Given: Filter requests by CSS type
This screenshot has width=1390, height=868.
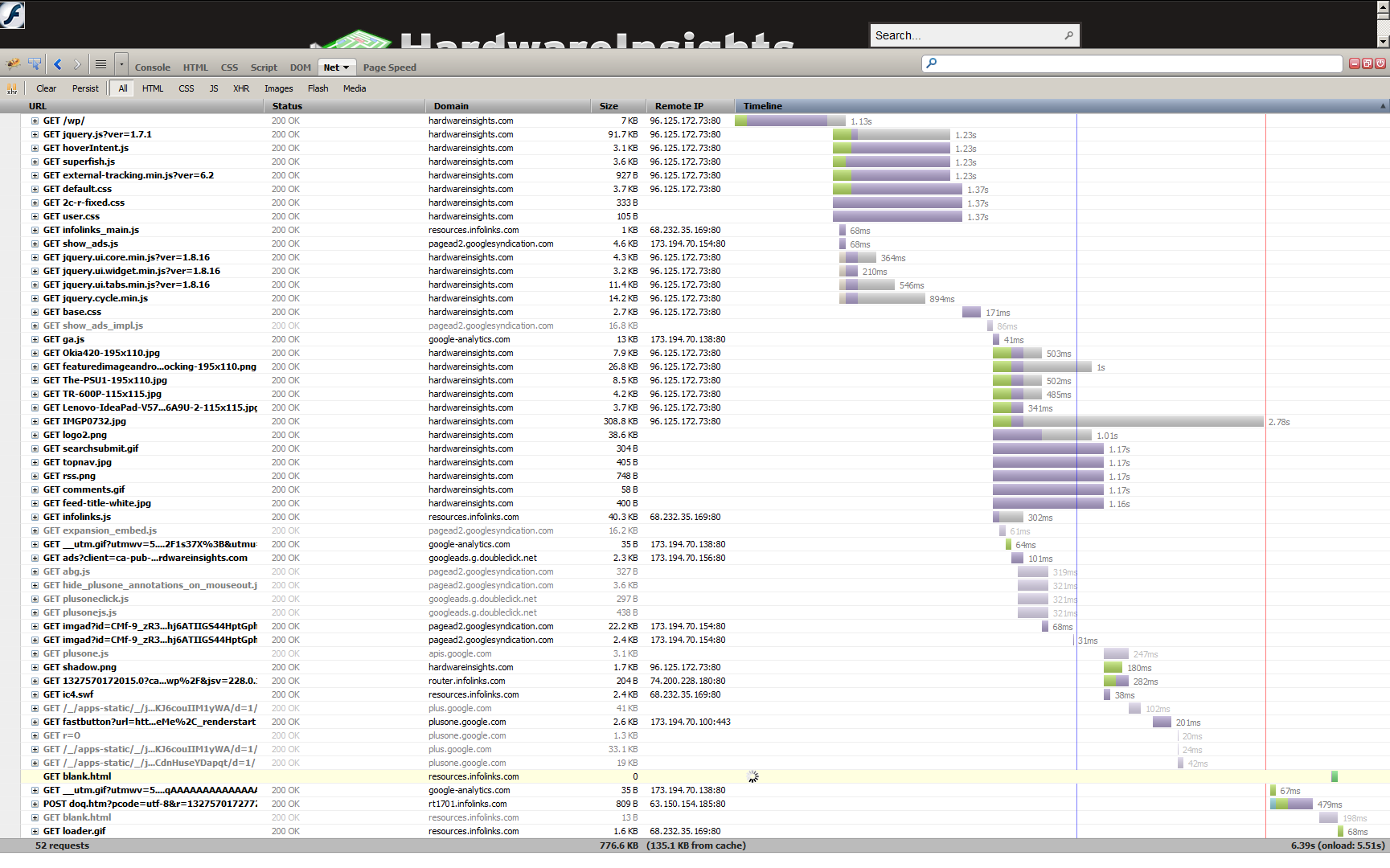Looking at the screenshot, I should [x=187, y=88].
